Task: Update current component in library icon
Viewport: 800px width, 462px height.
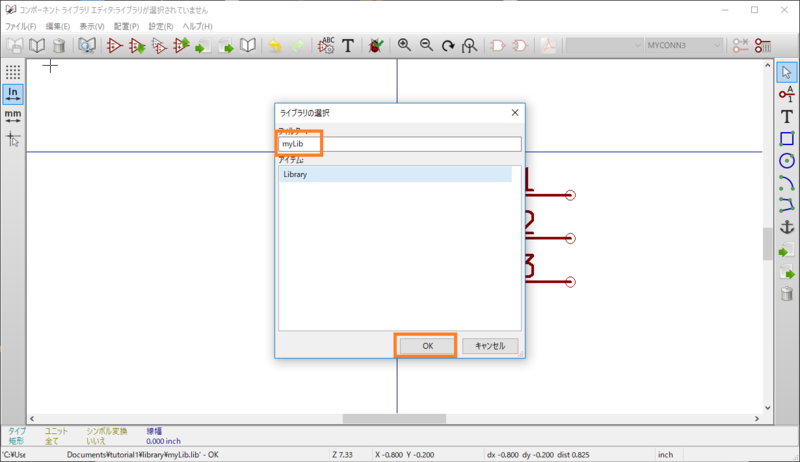Action: coord(159,46)
